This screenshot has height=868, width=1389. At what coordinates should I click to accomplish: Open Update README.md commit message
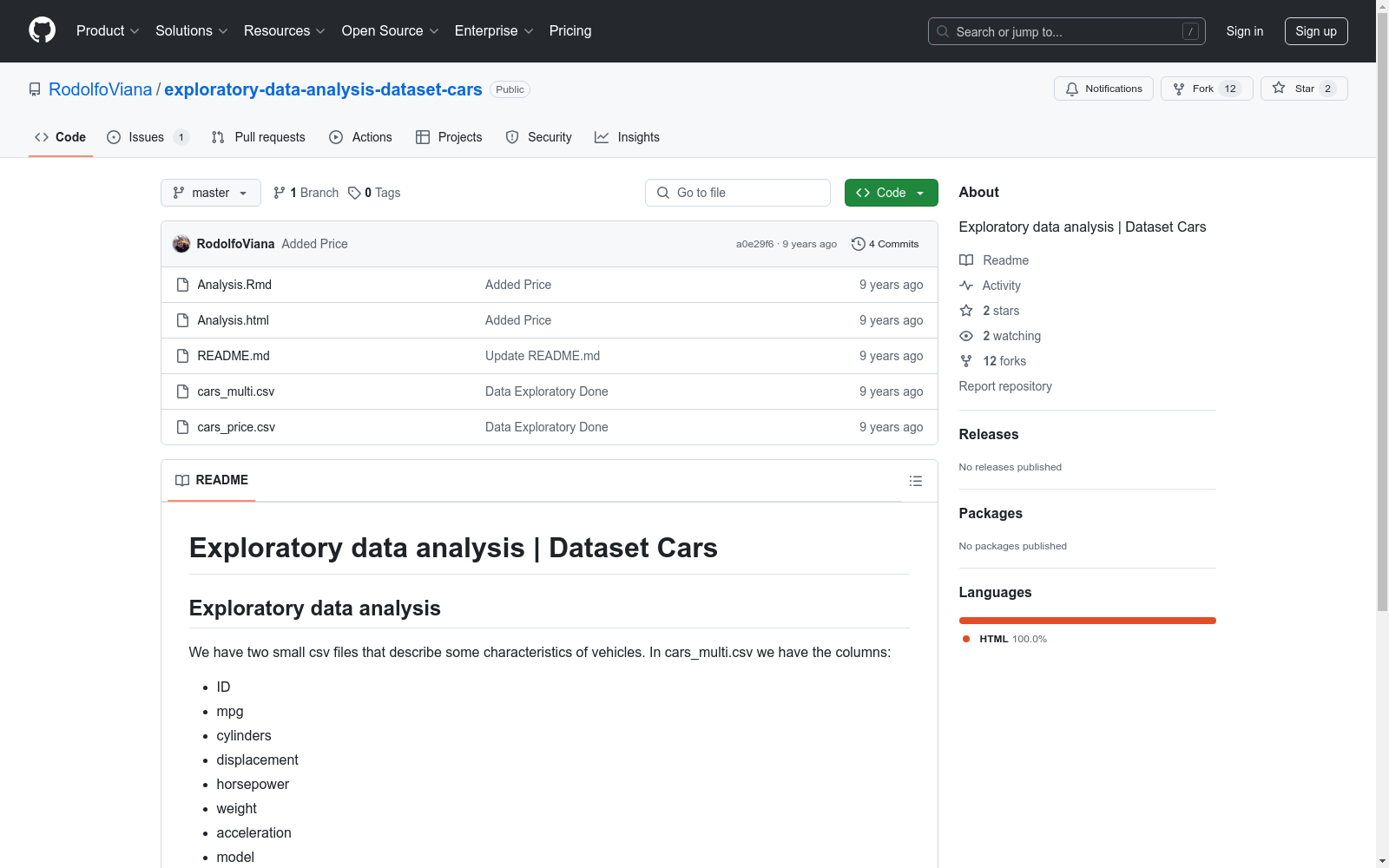coord(543,356)
